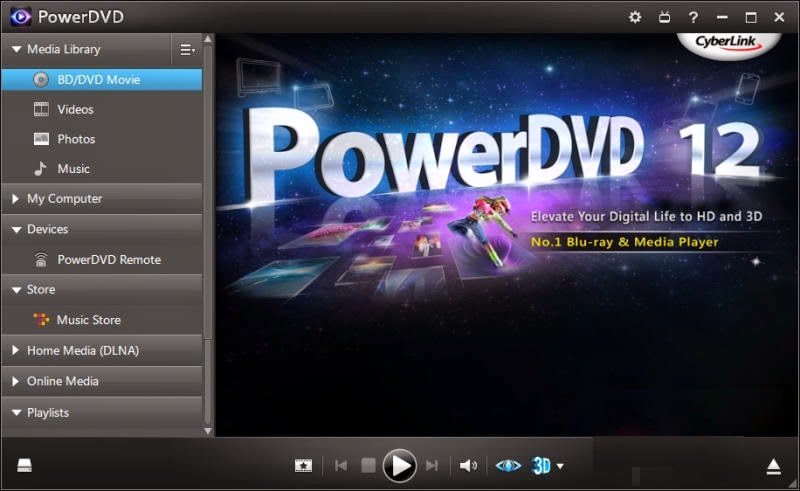Click the sidebar scrollbar thumb
The height and width of the screenshot is (491, 800).
(x=208, y=191)
